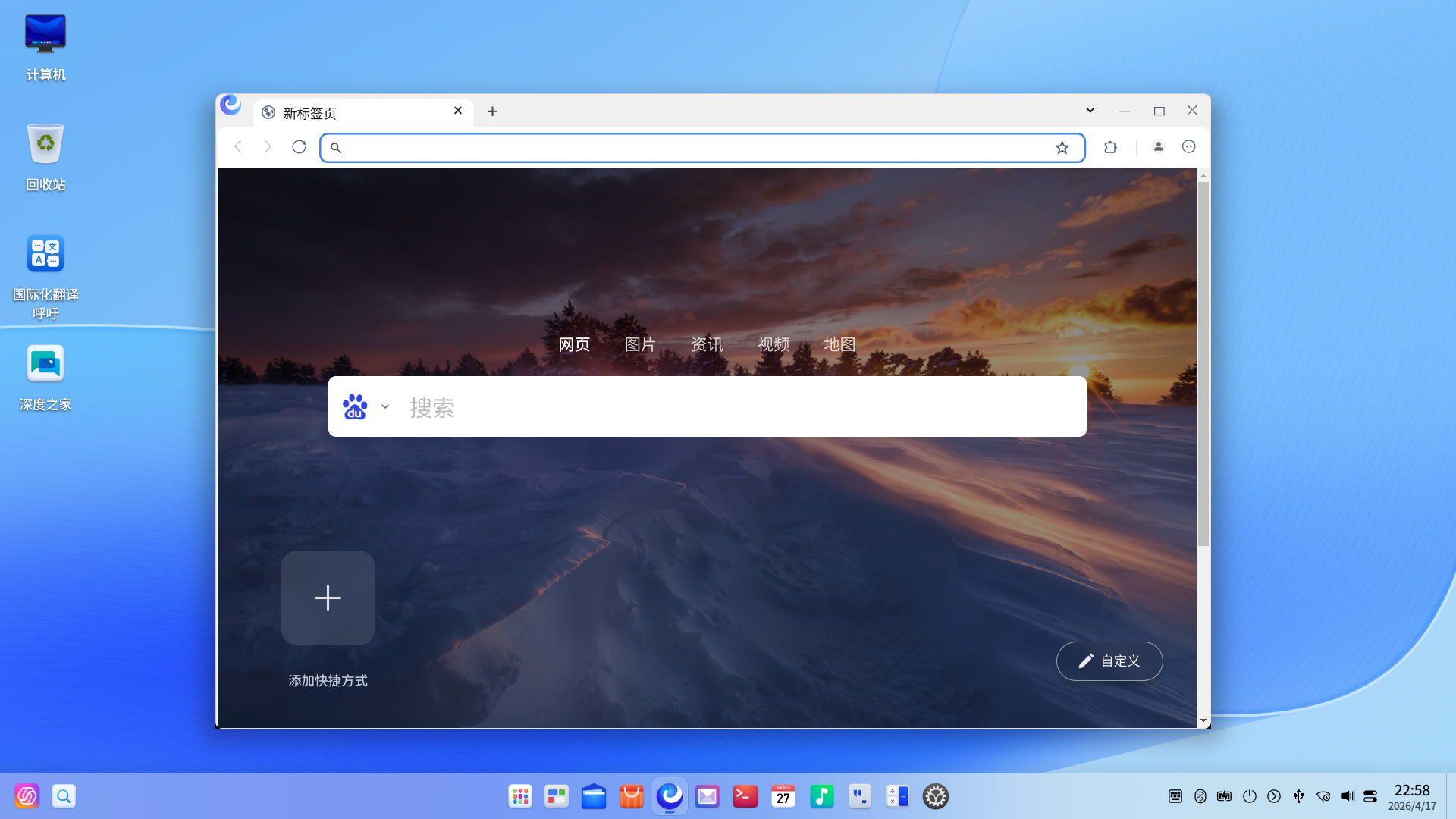Image resolution: width=1456 pixels, height=819 pixels.
Task: Open the extensions puzzle icon
Action: click(1110, 147)
